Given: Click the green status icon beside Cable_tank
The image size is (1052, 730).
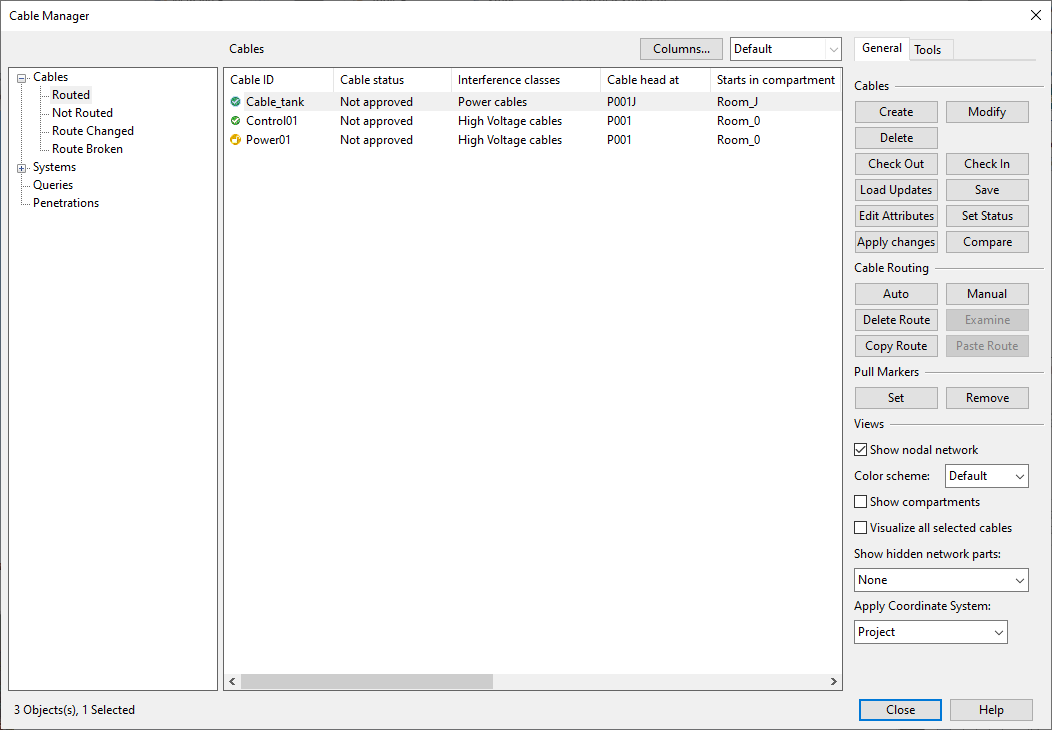Looking at the screenshot, I should pyautogui.click(x=235, y=102).
